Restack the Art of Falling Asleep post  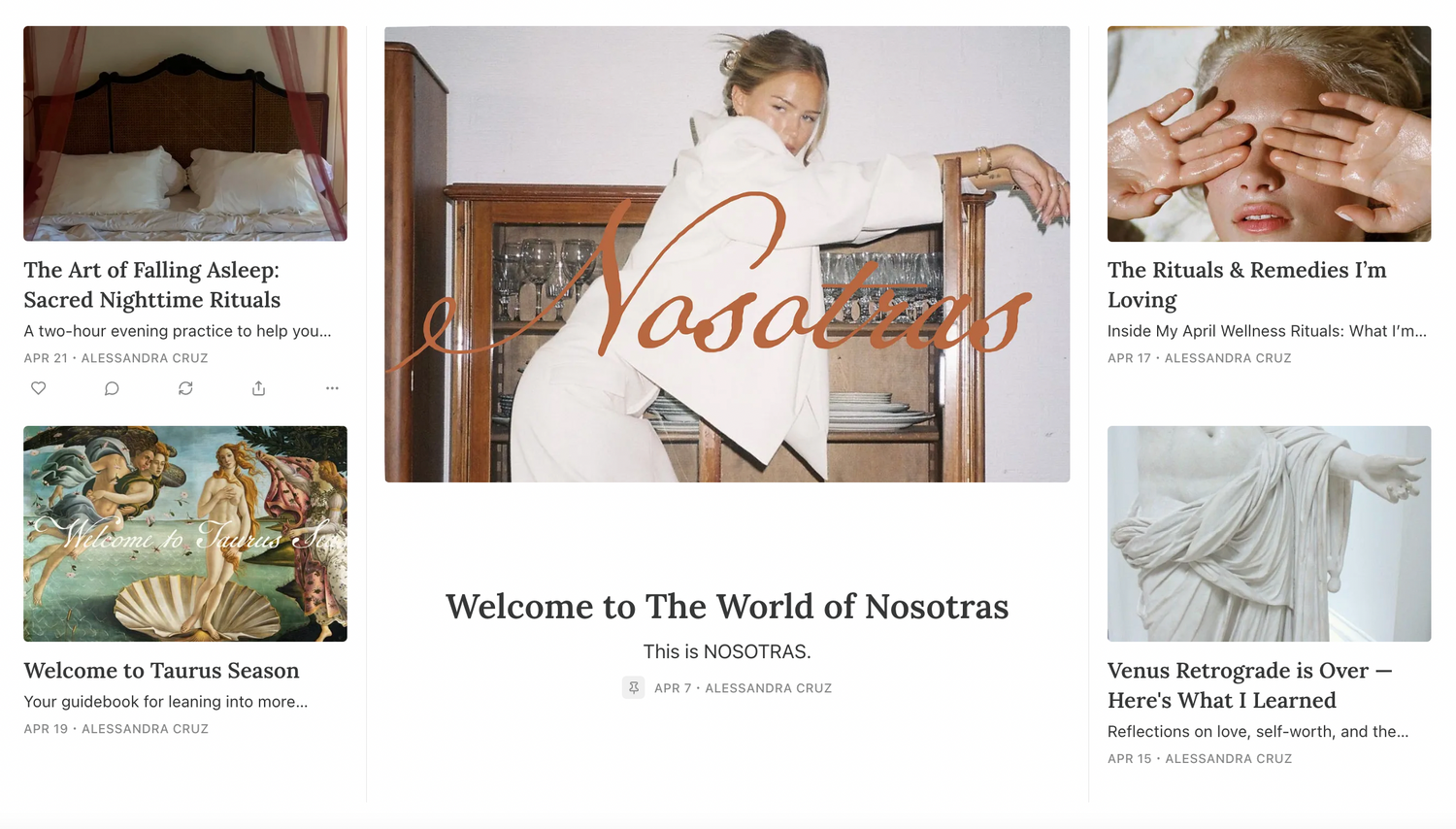click(x=185, y=388)
